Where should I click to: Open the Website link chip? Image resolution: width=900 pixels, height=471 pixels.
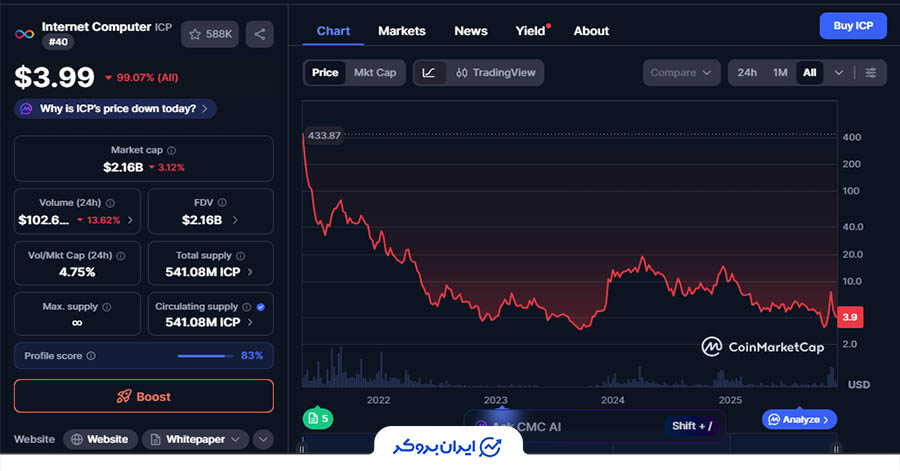[100, 439]
